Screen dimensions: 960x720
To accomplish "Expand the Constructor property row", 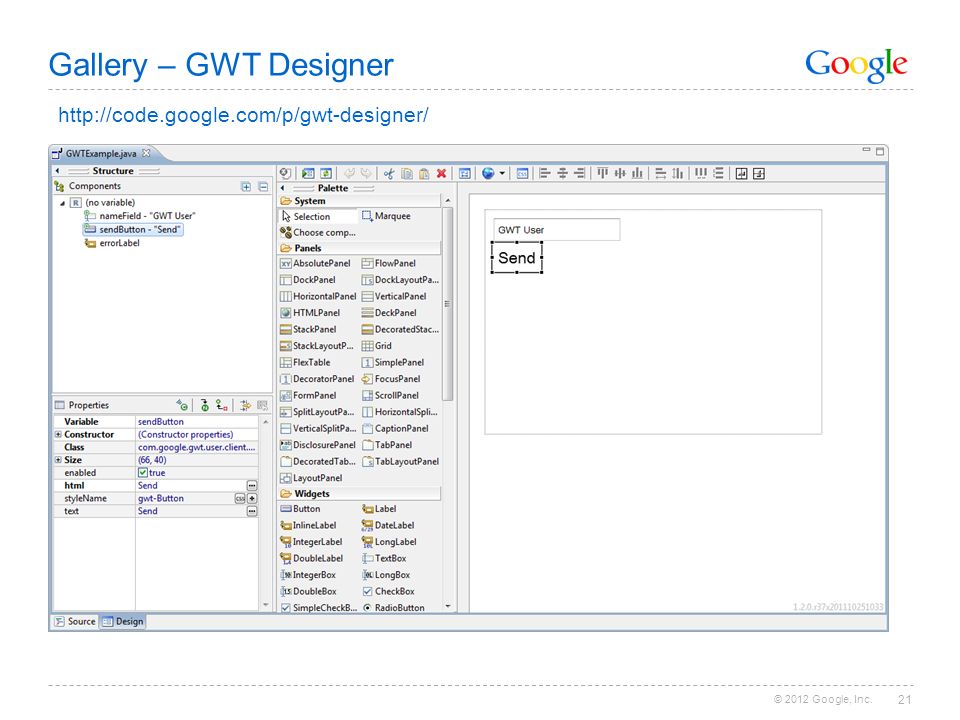I will click(x=58, y=434).
